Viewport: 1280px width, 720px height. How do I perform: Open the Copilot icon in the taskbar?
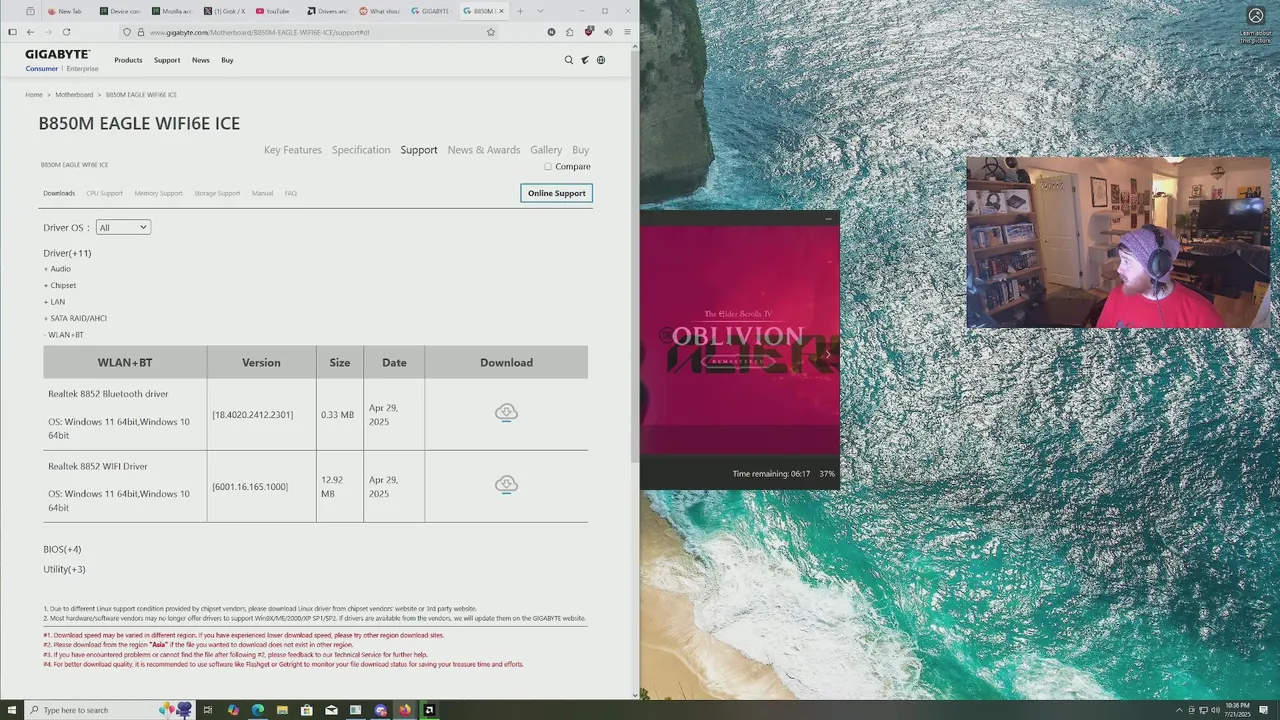pos(233,710)
